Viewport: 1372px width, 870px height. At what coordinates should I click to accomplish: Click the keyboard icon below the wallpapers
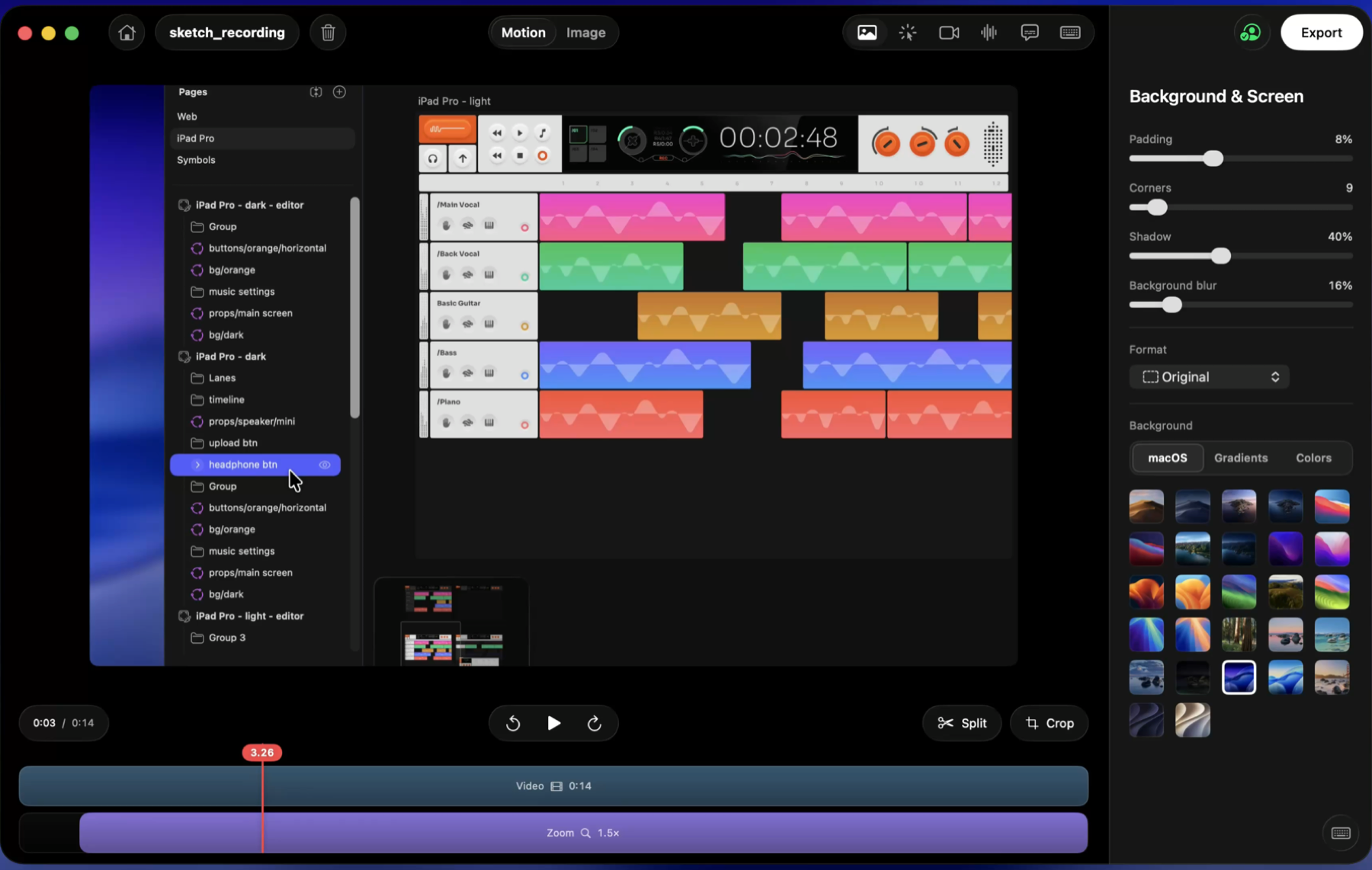coord(1341,833)
